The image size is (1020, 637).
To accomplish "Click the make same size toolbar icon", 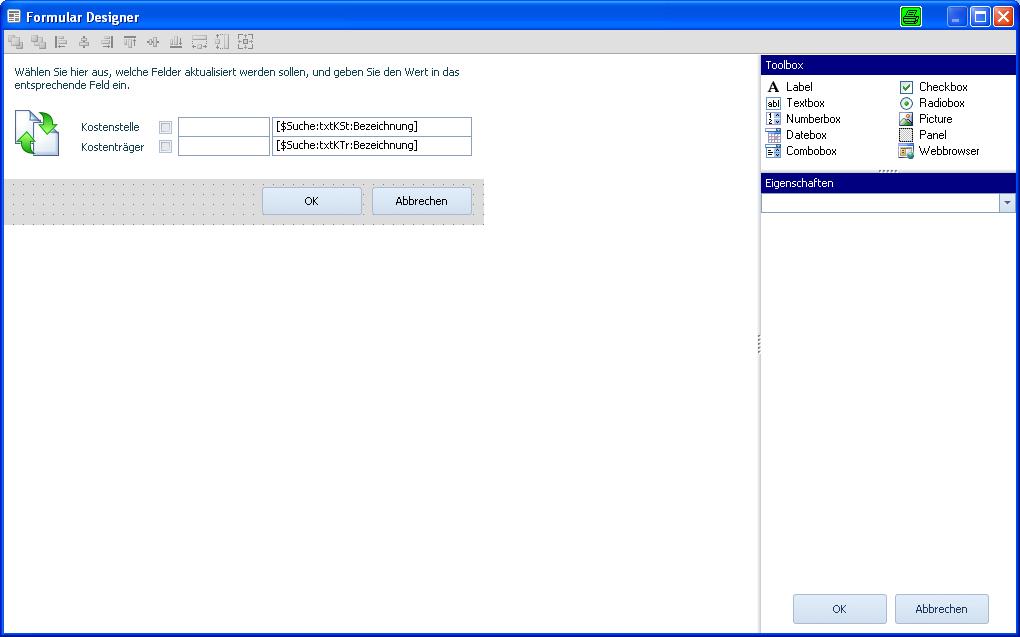I will [x=245, y=42].
